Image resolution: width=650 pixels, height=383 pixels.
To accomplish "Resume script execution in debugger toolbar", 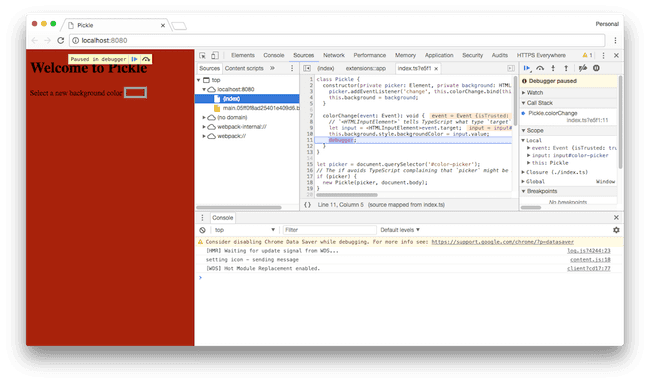I will pos(527,68).
